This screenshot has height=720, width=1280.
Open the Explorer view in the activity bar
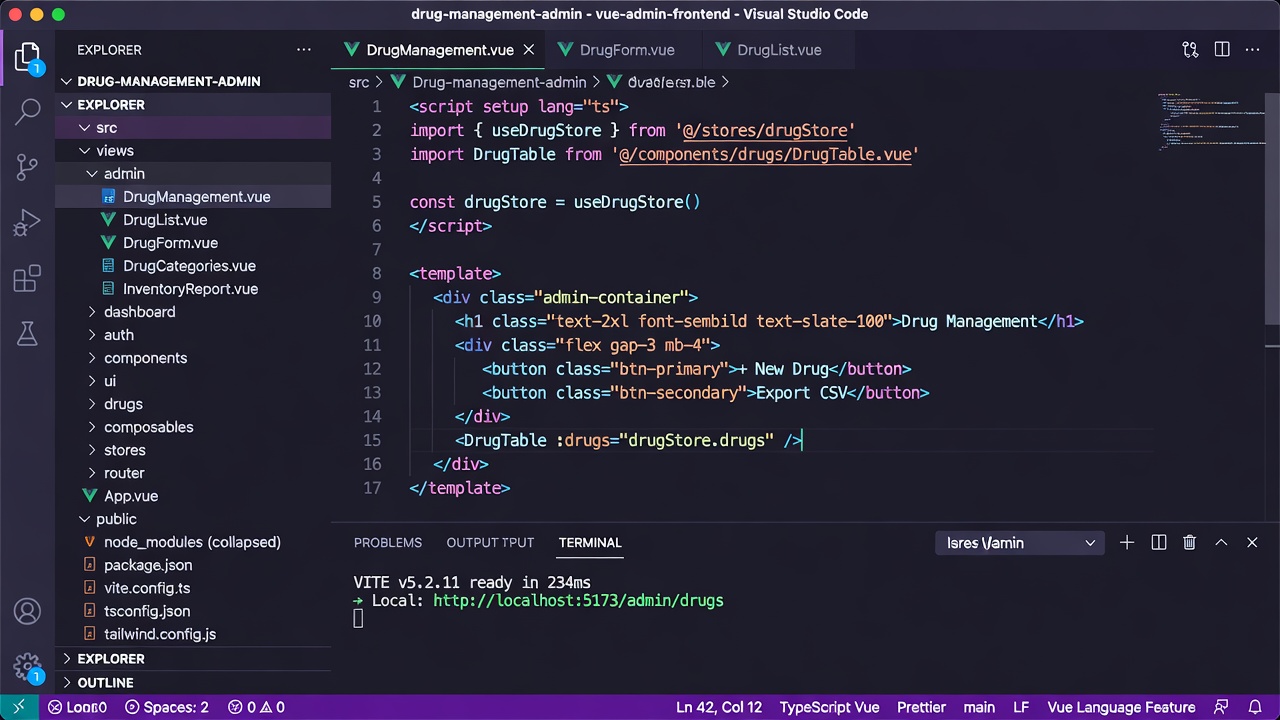click(27, 57)
